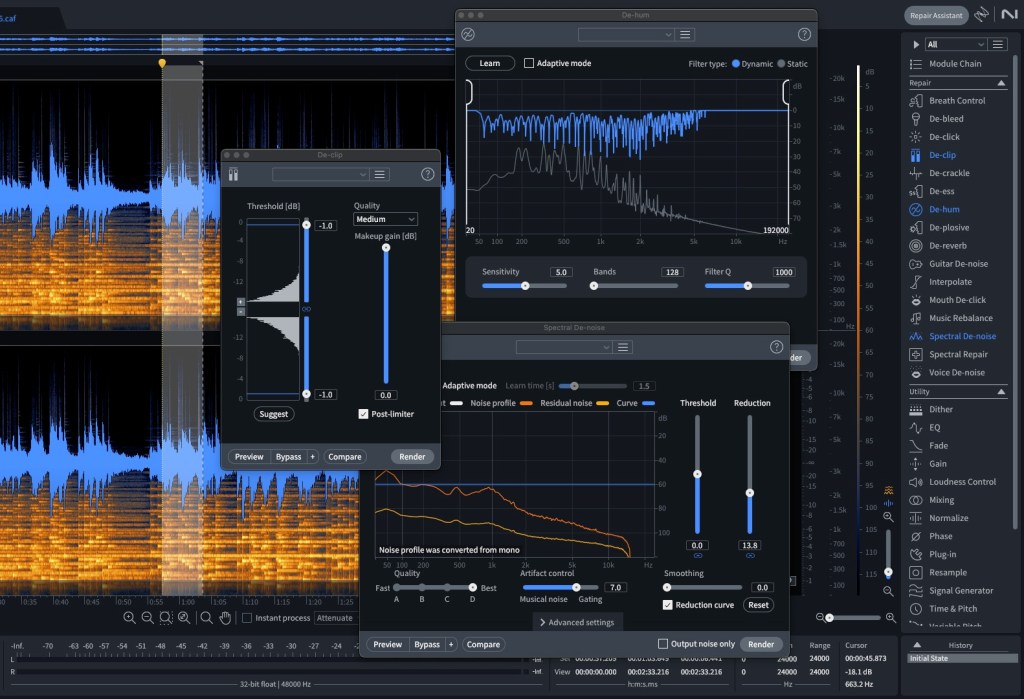Expand Advanced settings in Spectral De-noise
Viewport: 1024px width, 699px height.
(x=577, y=623)
